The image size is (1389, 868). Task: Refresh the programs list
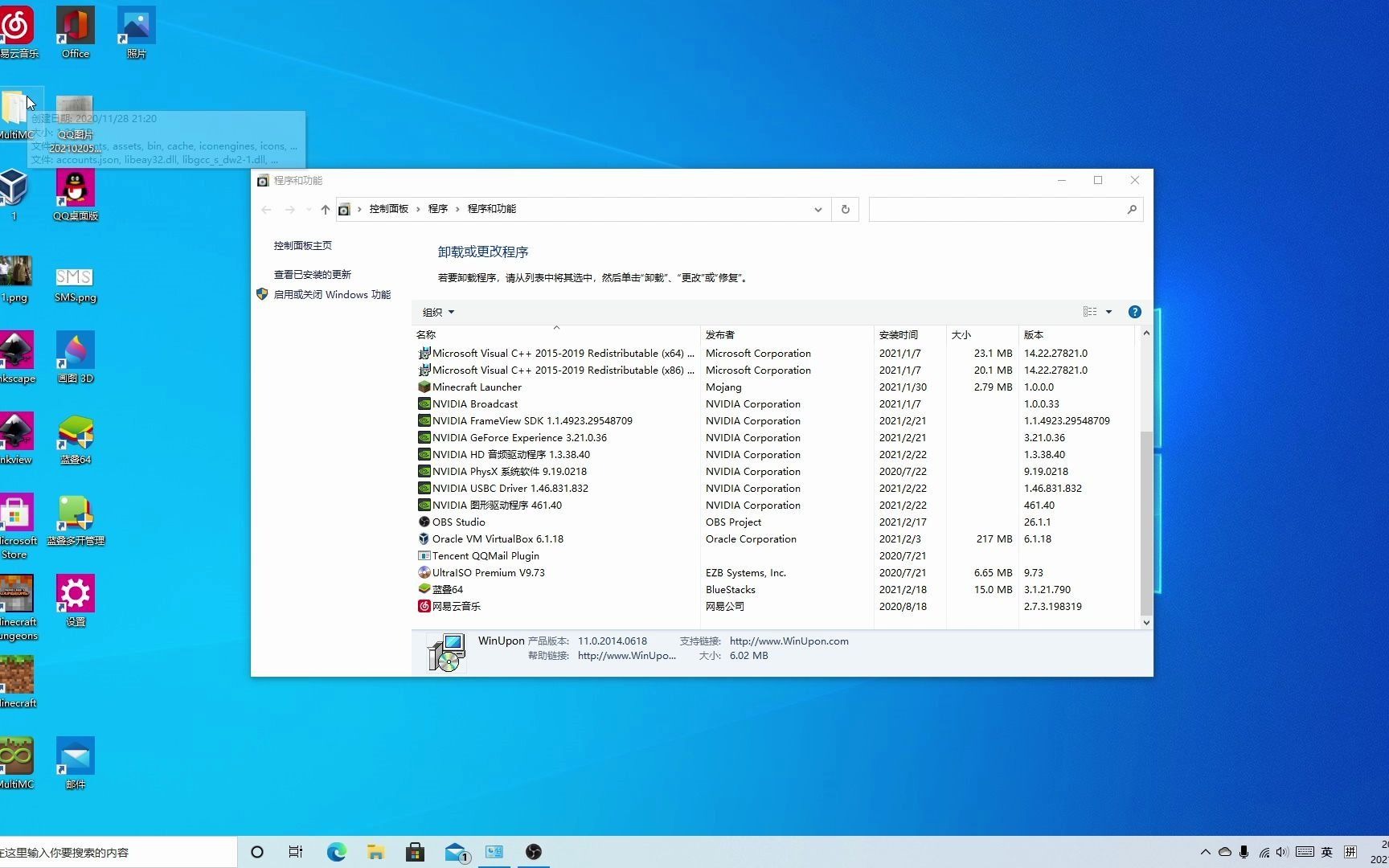click(x=845, y=210)
